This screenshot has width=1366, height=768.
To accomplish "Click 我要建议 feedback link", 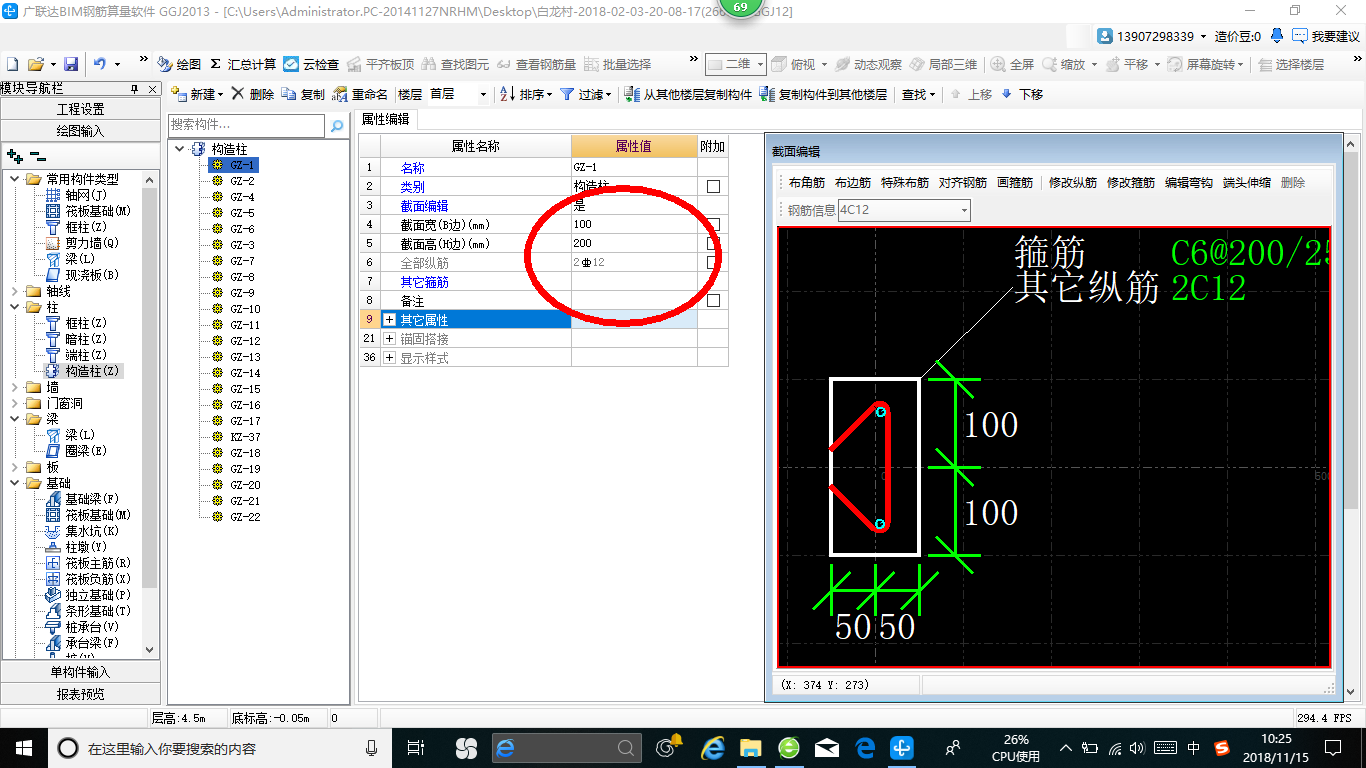I will click(1326, 36).
